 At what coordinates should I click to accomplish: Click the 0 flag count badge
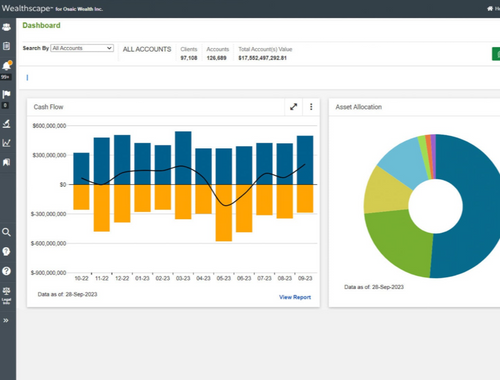pos(5,105)
